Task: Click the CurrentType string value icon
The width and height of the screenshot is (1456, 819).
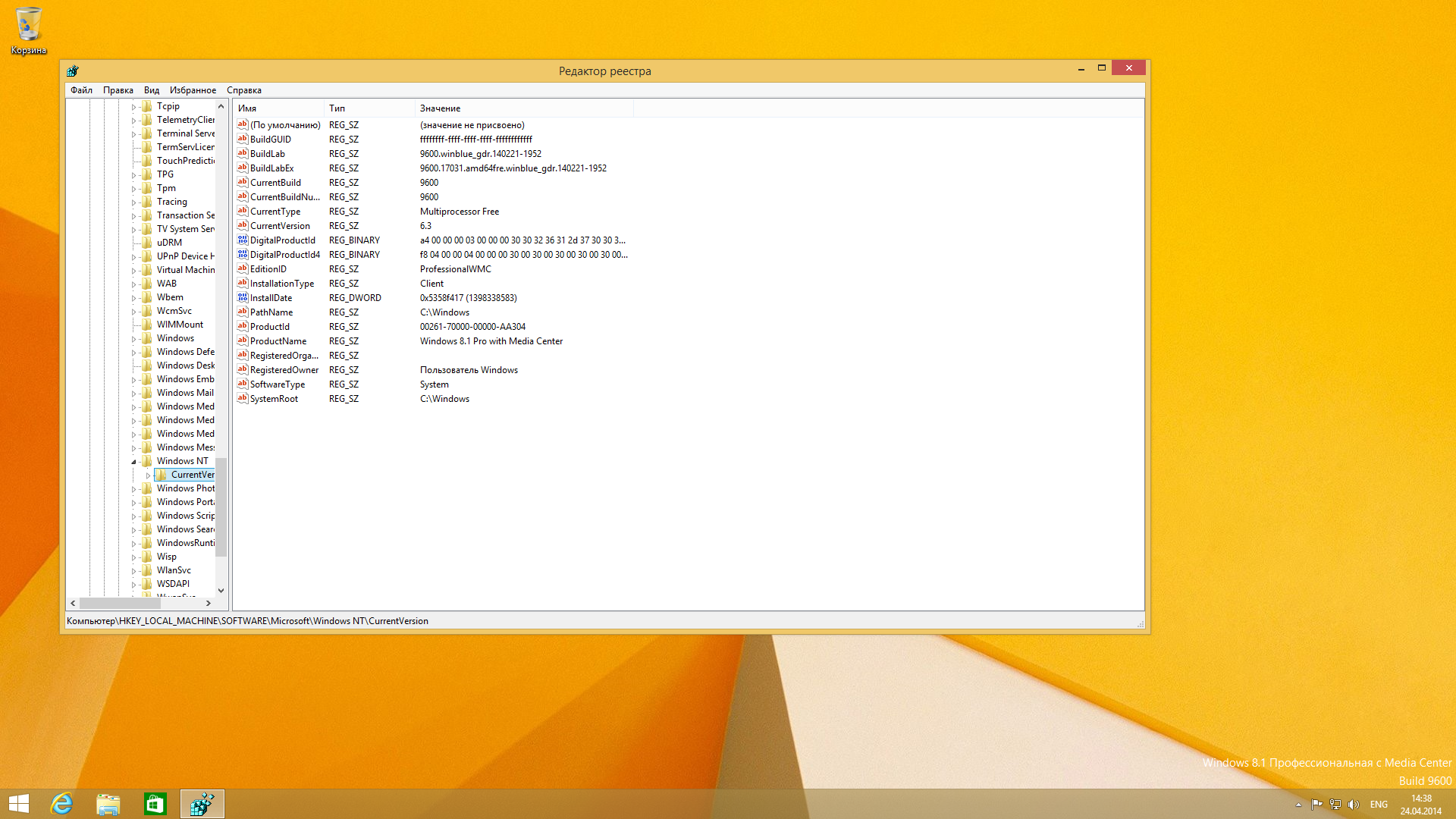Action: [243, 211]
